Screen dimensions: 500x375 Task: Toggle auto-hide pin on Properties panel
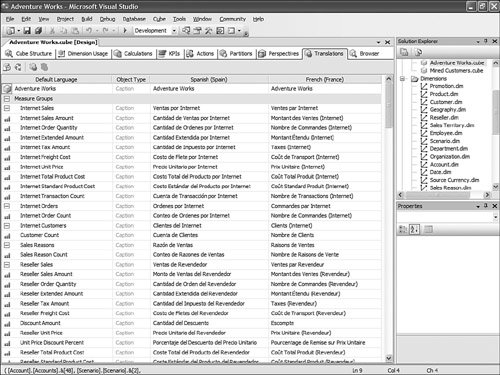[486, 206]
